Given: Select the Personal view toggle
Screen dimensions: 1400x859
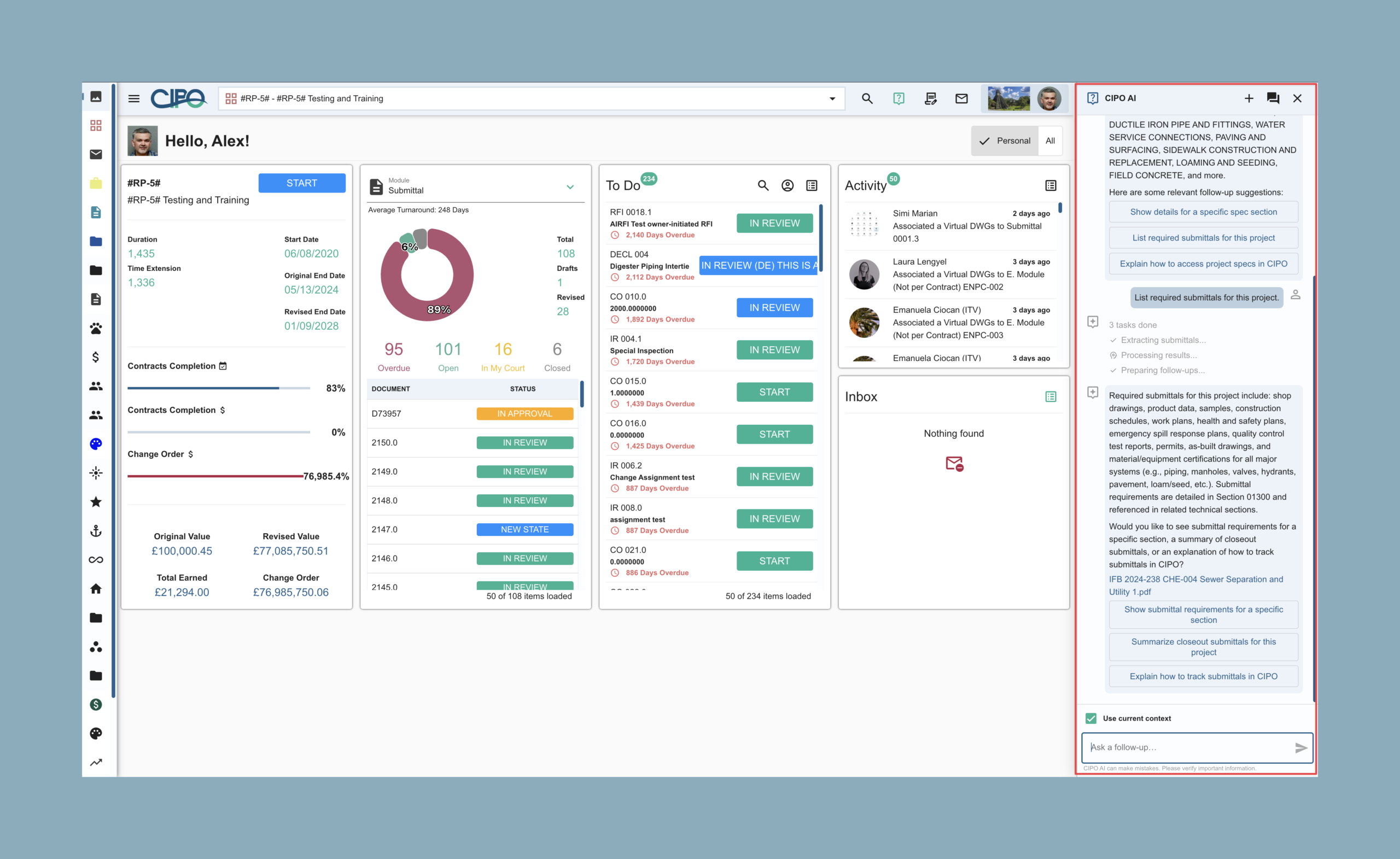Looking at the screenshot, I should coord(1005,141).
